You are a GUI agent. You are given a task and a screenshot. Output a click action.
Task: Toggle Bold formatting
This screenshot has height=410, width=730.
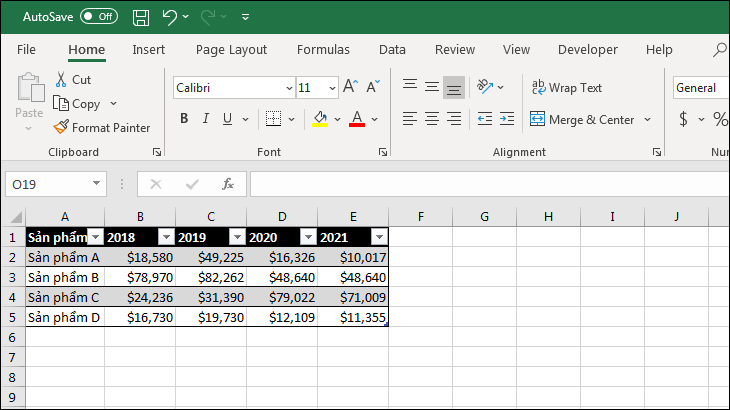pyautogui.click(x=184, y=119)
